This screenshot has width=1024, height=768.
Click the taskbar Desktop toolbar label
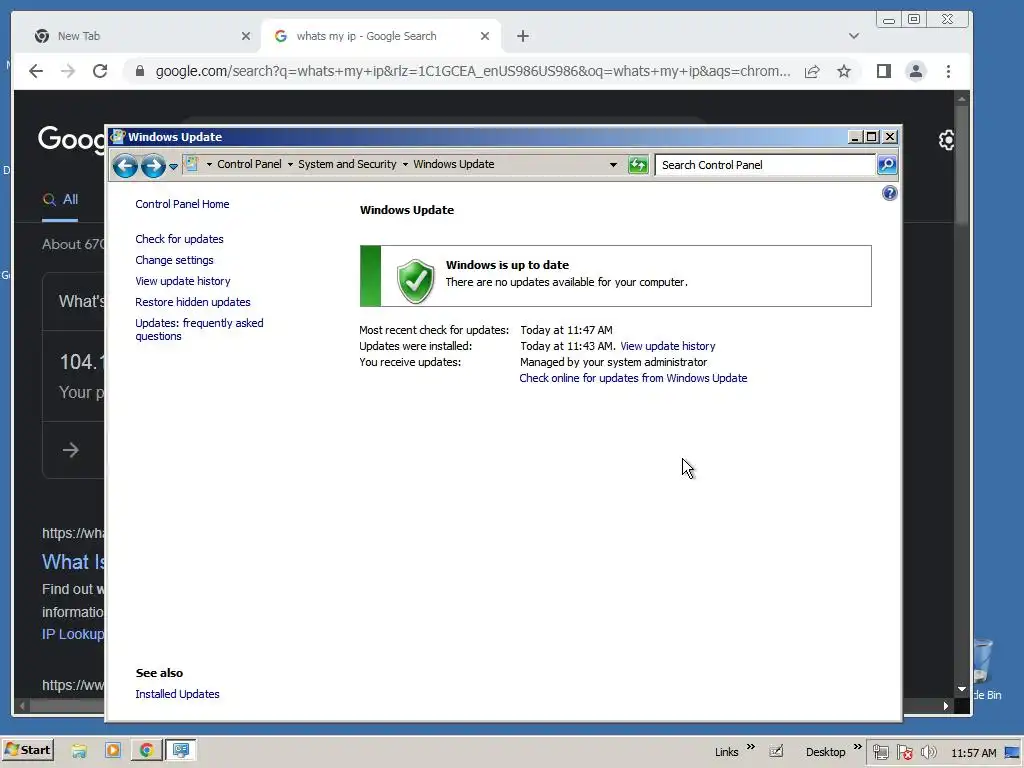[825, 752]
